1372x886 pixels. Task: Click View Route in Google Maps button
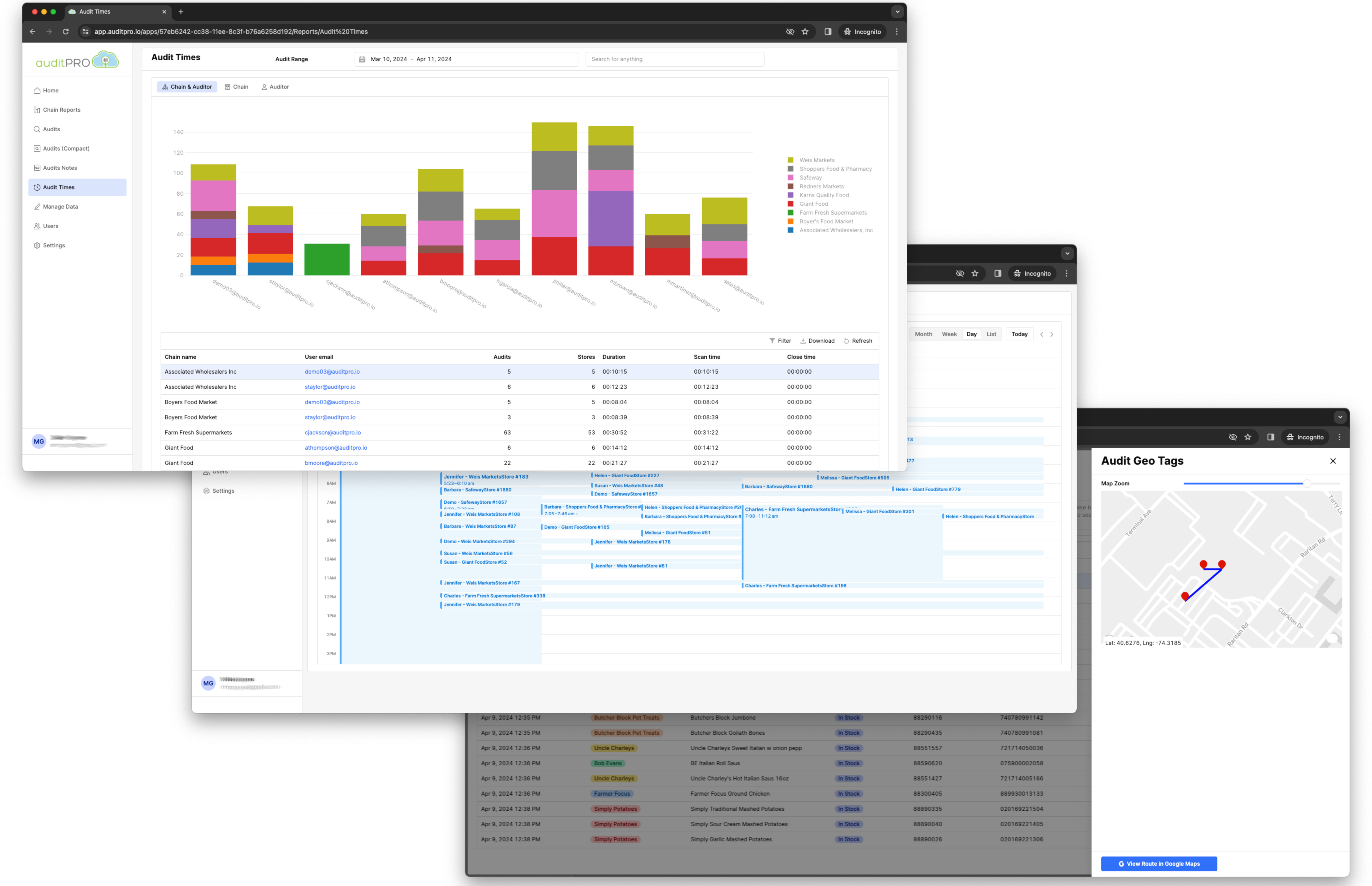1159,864
